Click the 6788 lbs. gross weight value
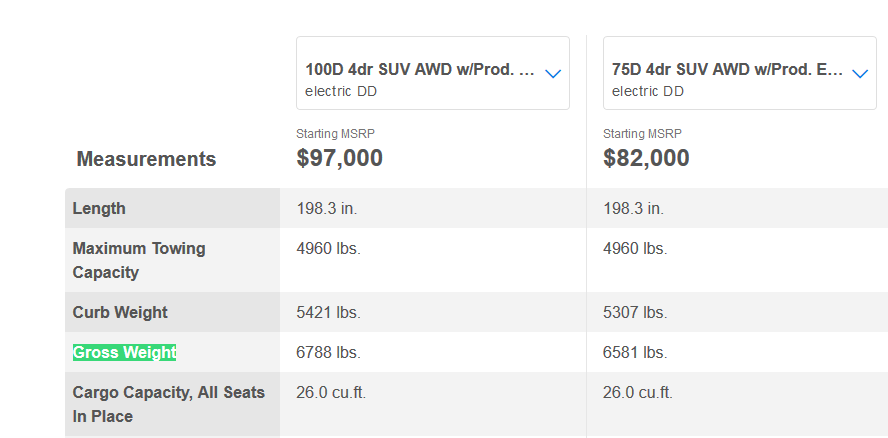Screen dimensions: 888x438 [328, 352]
